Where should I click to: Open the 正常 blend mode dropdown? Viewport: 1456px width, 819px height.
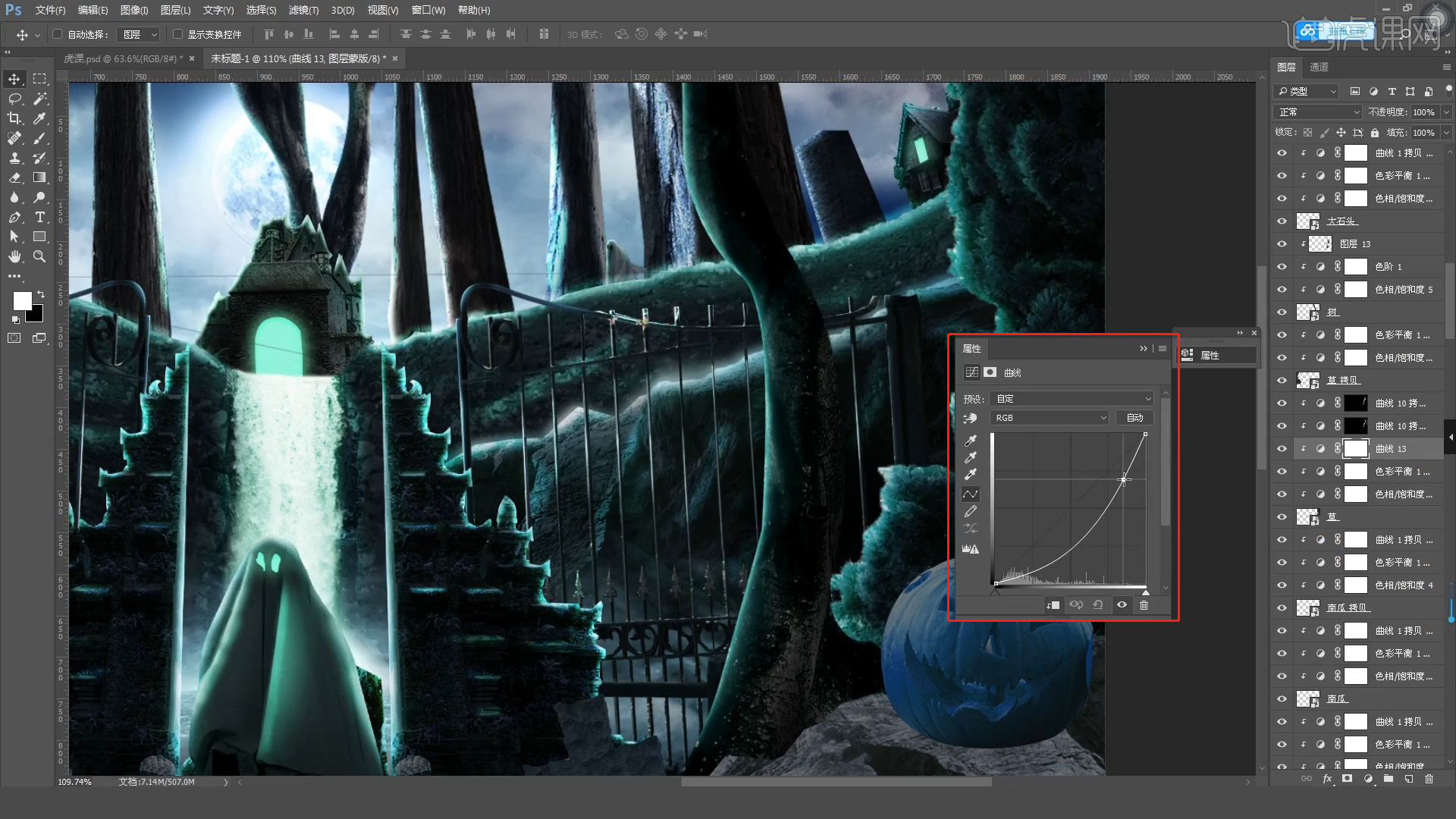(x=1318, y=112)
